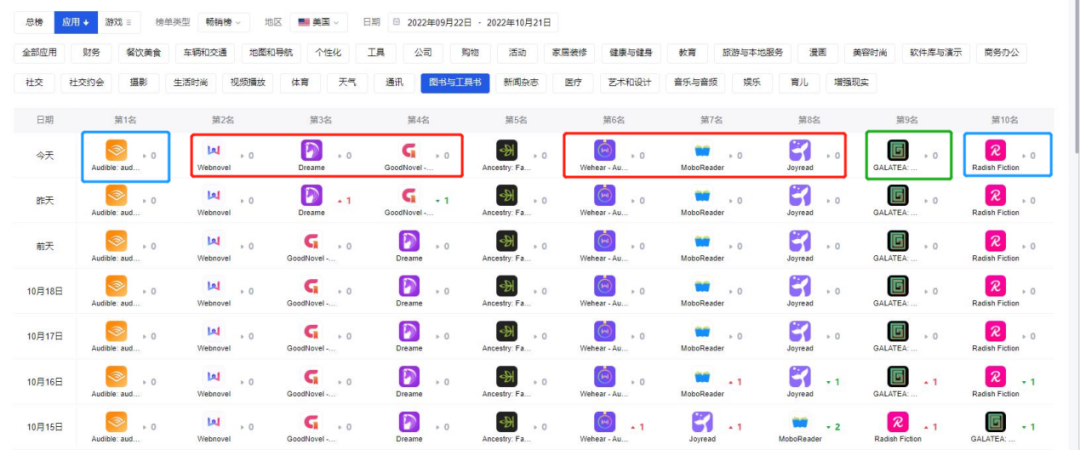The image size is (1080, 450).
Task: Open the 美国 region dropdown
Action: coord(318,21)
